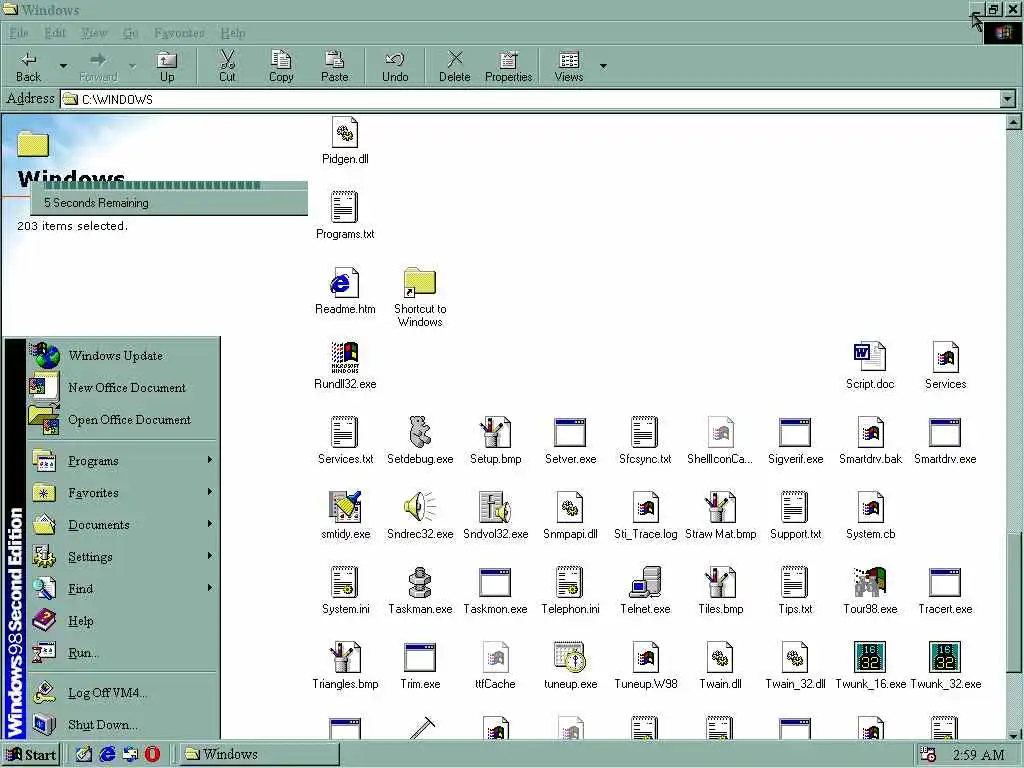
Task: Select the Sndvol32.exe volume icon
Action: click(x=495, y=507)
